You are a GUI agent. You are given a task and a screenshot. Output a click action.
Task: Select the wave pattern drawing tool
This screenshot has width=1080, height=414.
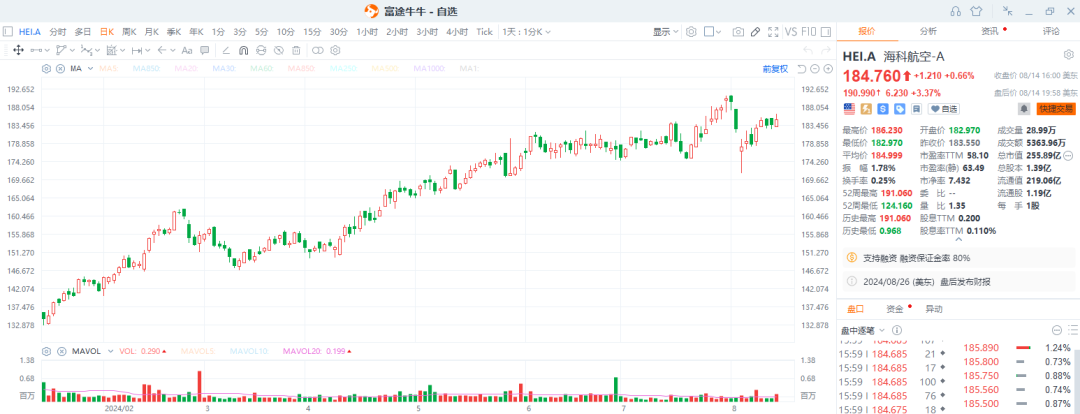pyautogui.click(x=87, y=50)
